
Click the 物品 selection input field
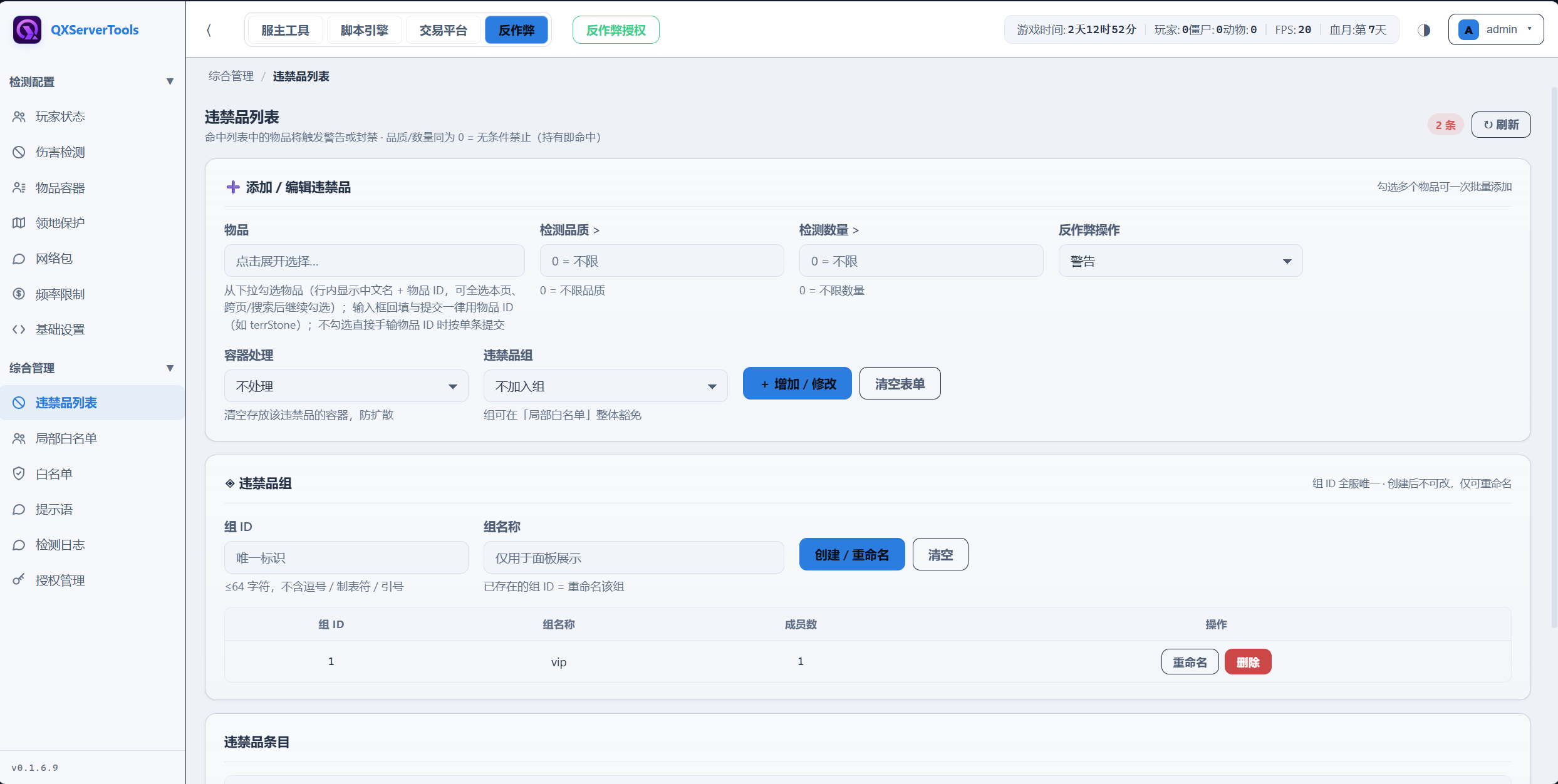375,260
